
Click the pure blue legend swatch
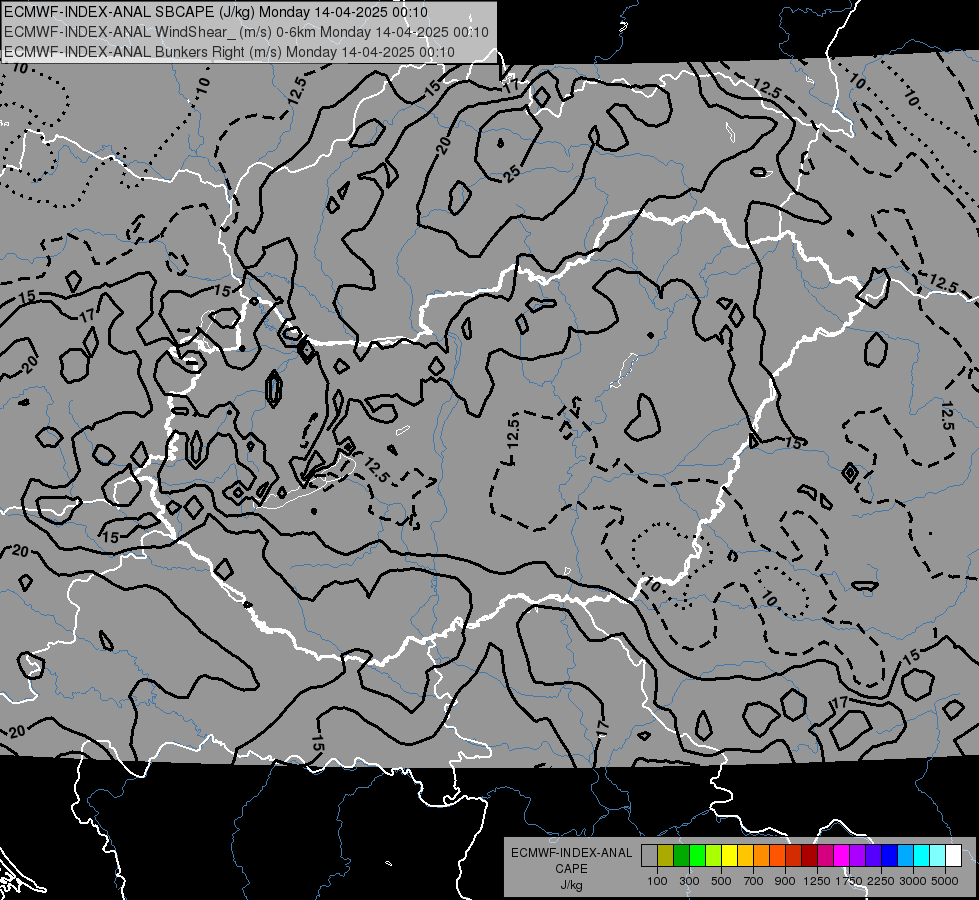click(x=889, y=855)
